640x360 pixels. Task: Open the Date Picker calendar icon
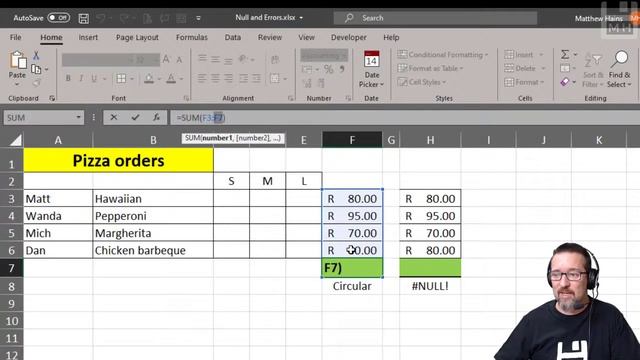pos(371,60)
